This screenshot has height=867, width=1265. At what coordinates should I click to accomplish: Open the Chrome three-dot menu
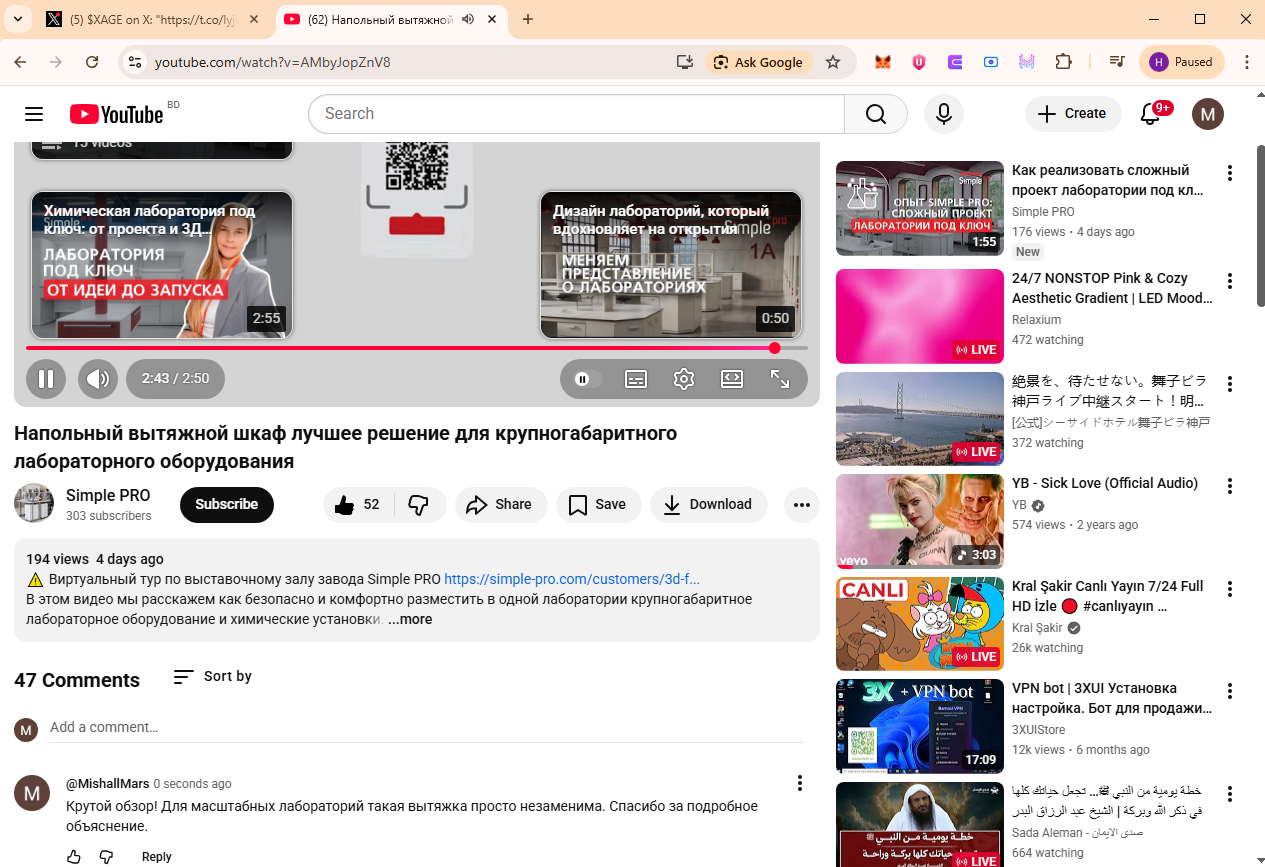point(1247,62)
